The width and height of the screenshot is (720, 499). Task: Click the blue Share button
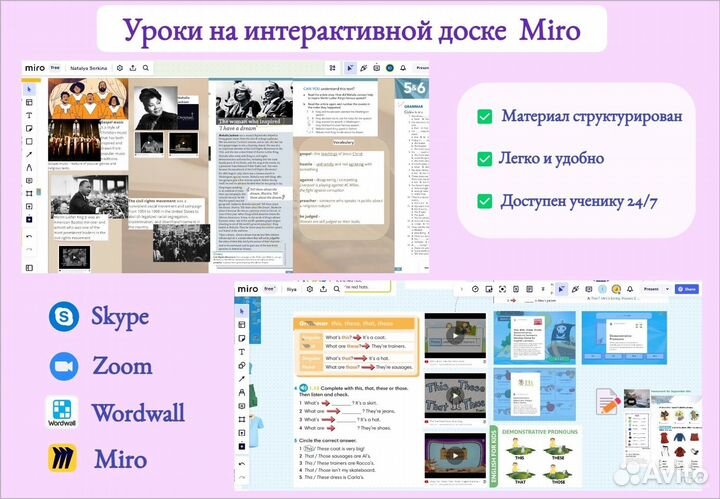click(687, 289)
